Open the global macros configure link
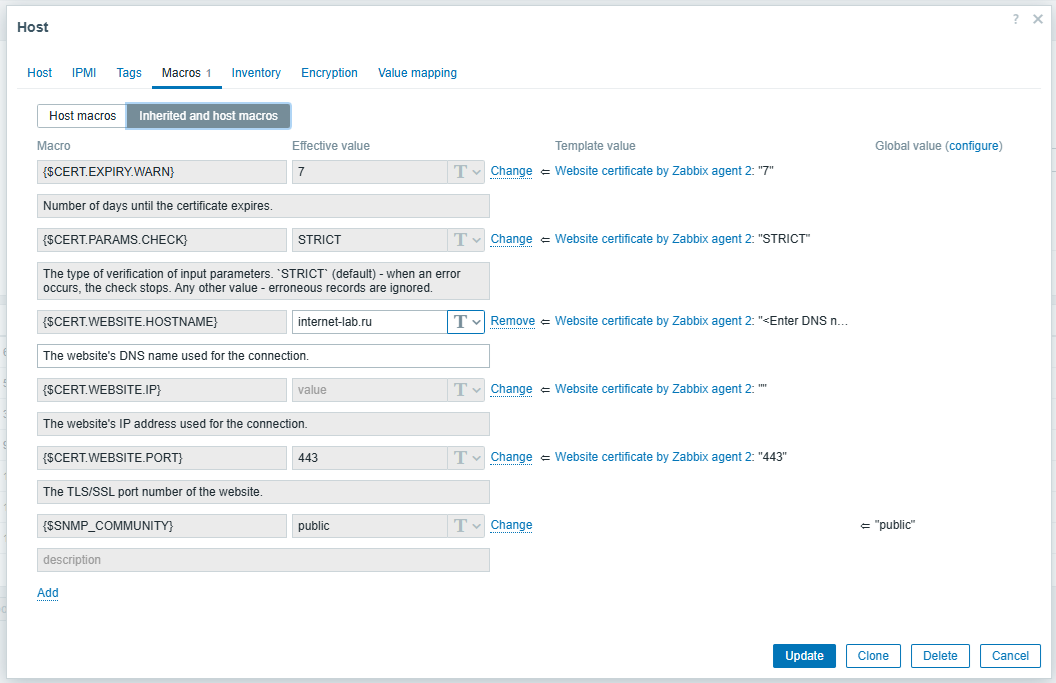 click(973, 146)
